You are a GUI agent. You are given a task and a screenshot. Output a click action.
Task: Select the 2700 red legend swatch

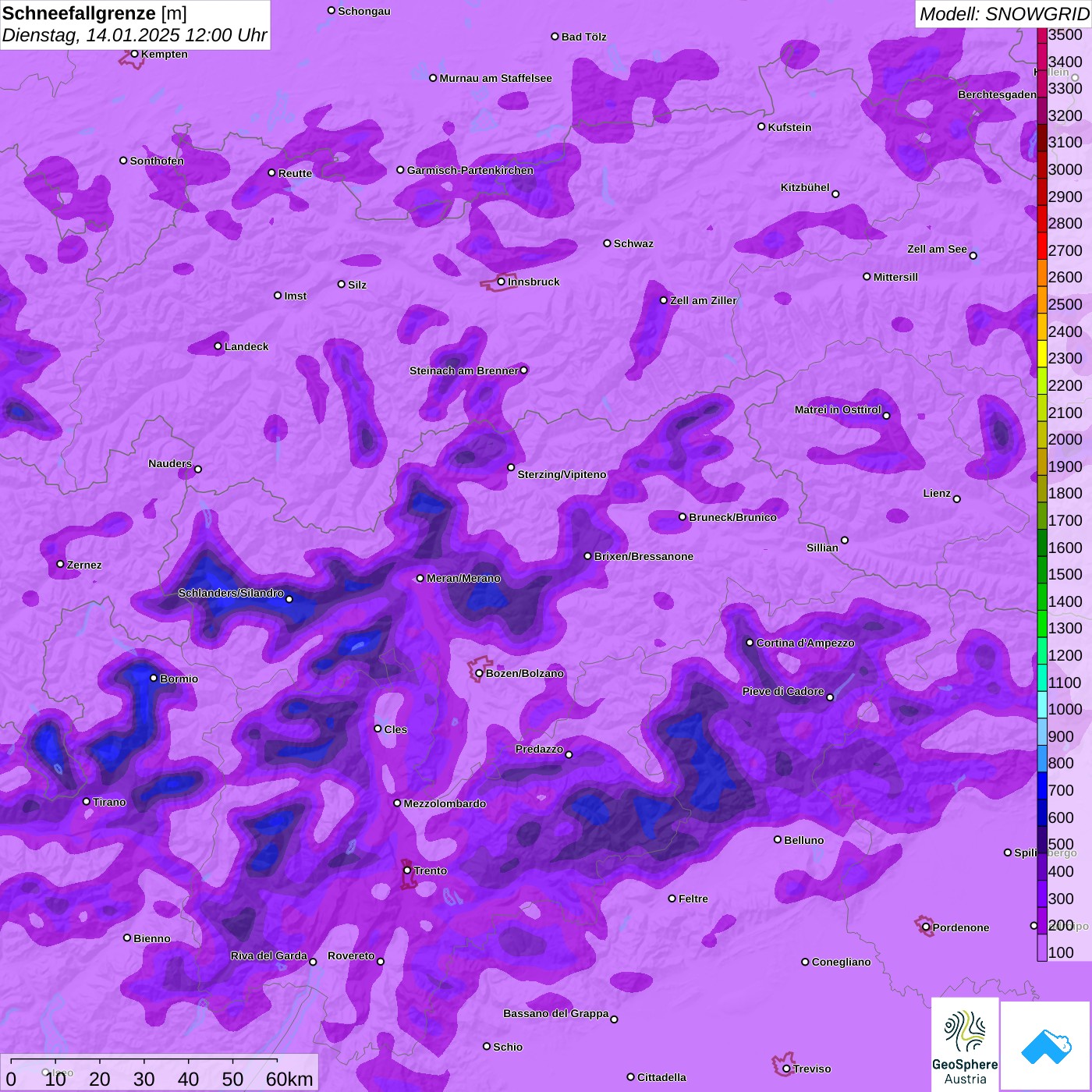coord(1041,245)
